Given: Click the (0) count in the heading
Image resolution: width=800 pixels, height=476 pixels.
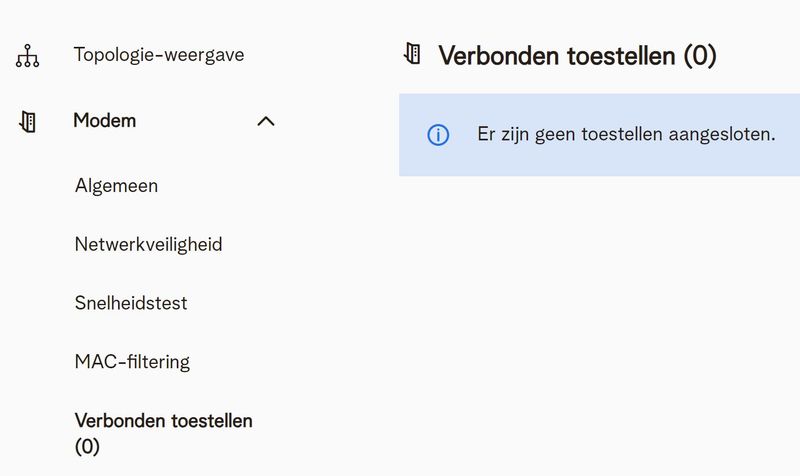Looking at the screenshot, I should [x=700, y=56].
